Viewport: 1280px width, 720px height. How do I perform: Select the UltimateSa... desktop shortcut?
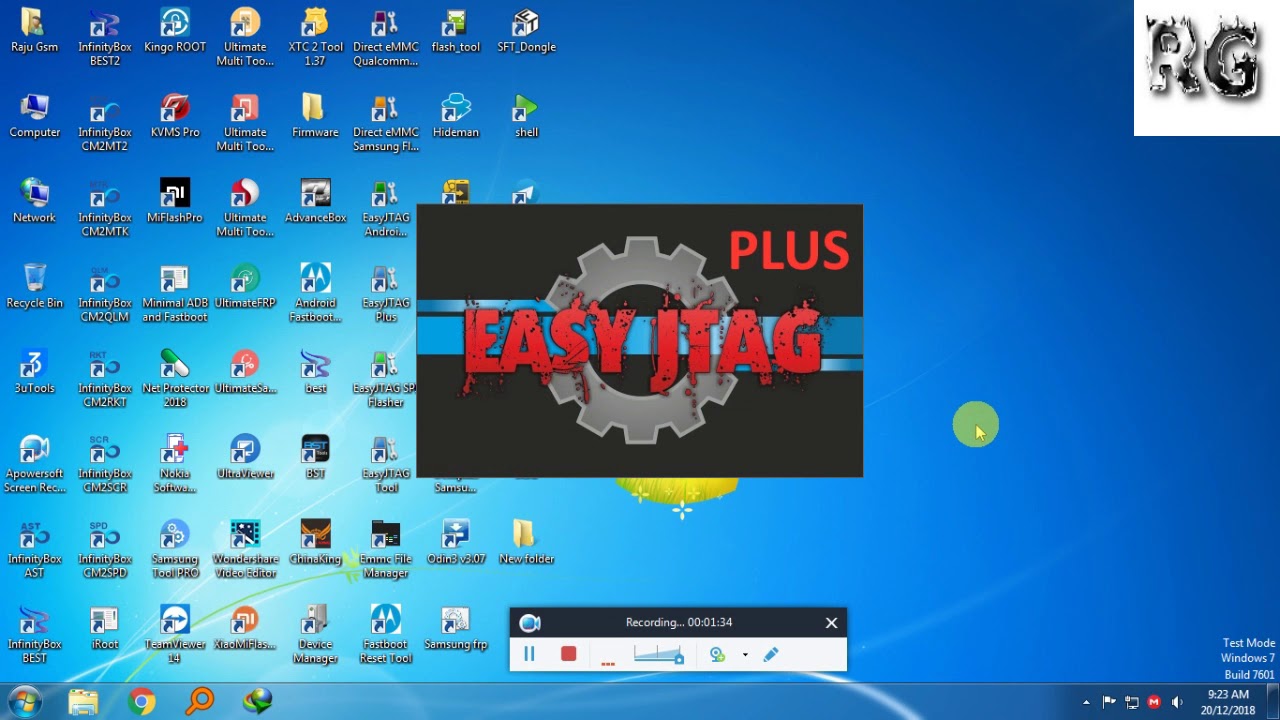coord(245,372)
